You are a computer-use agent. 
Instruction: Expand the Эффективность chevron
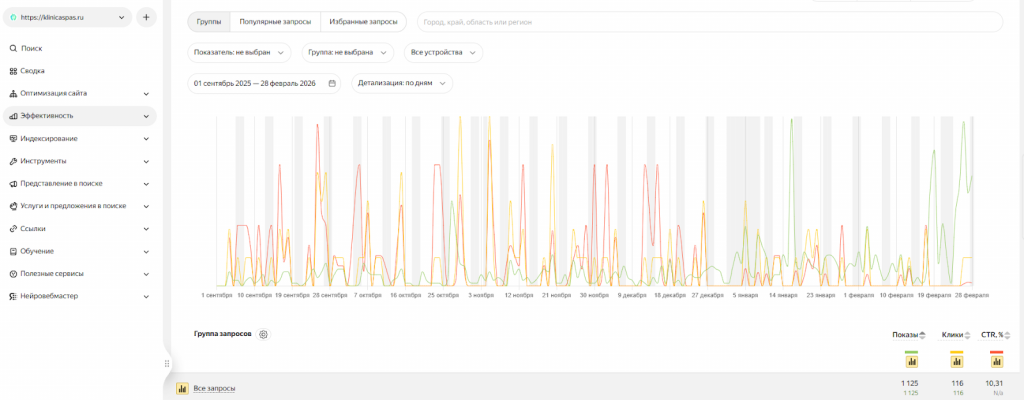pos(146,116)
